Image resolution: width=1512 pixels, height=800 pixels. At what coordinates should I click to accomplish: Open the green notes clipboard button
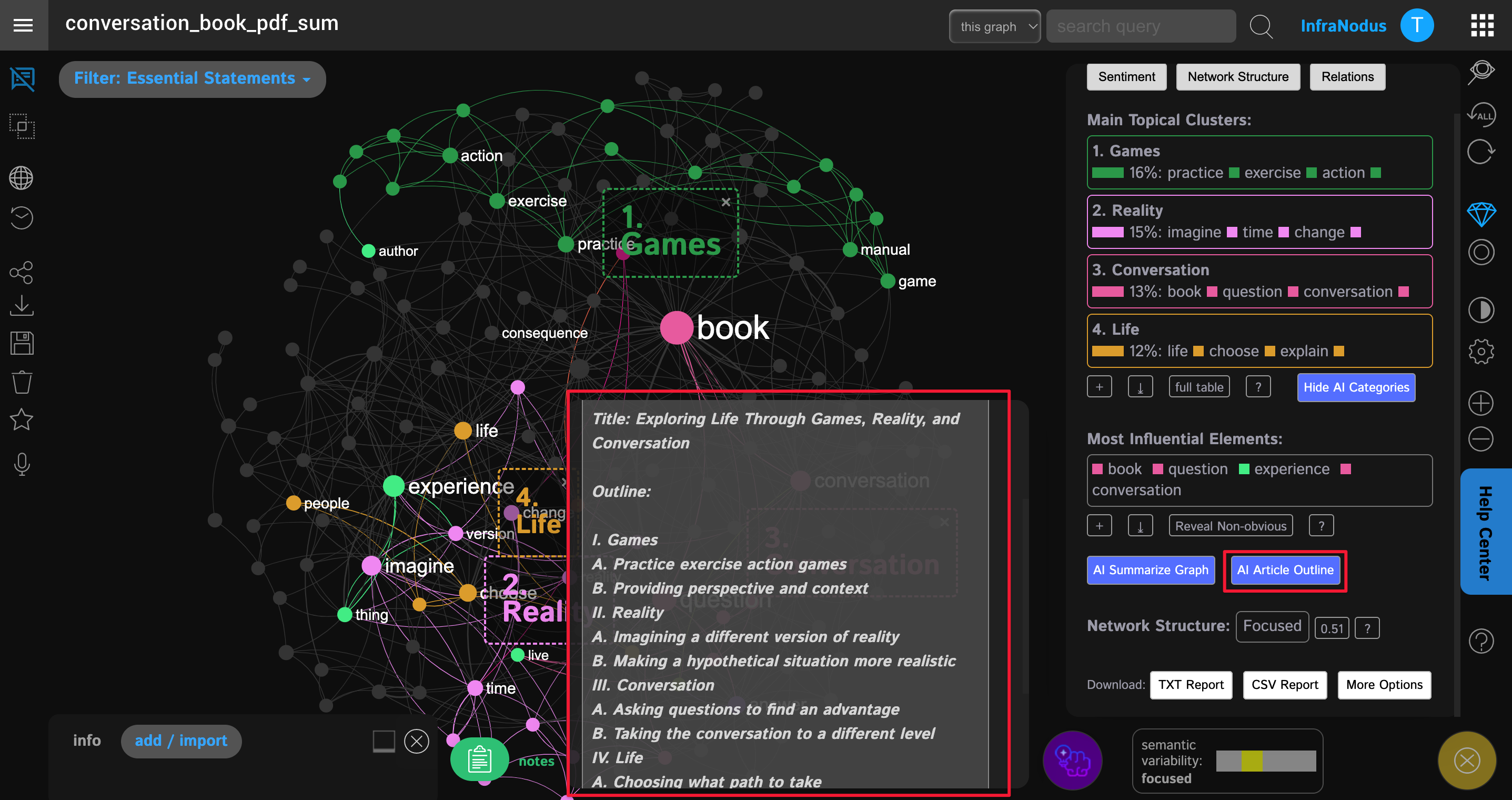(480, 759)
